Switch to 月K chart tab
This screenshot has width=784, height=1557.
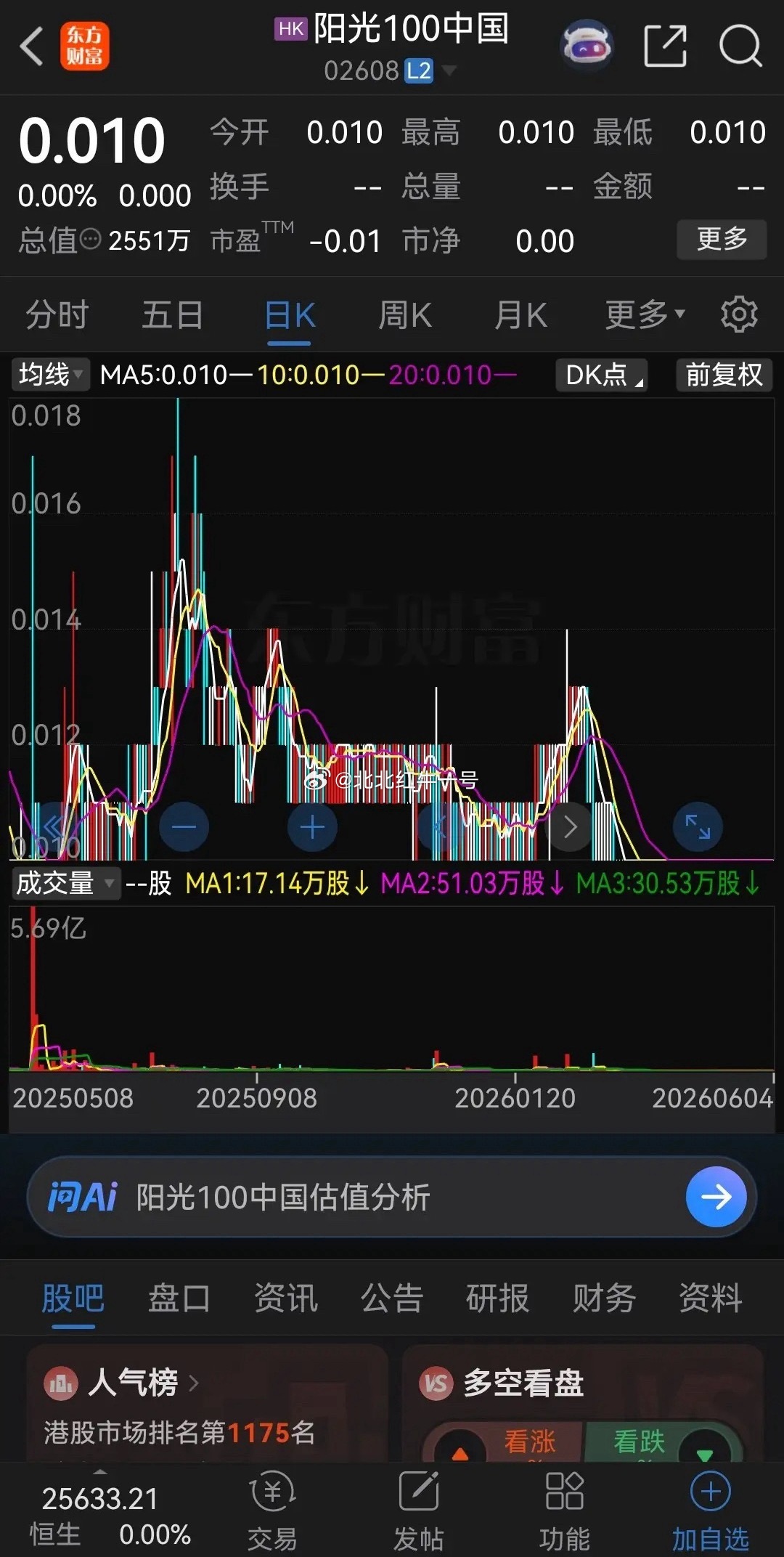point(521,315)
